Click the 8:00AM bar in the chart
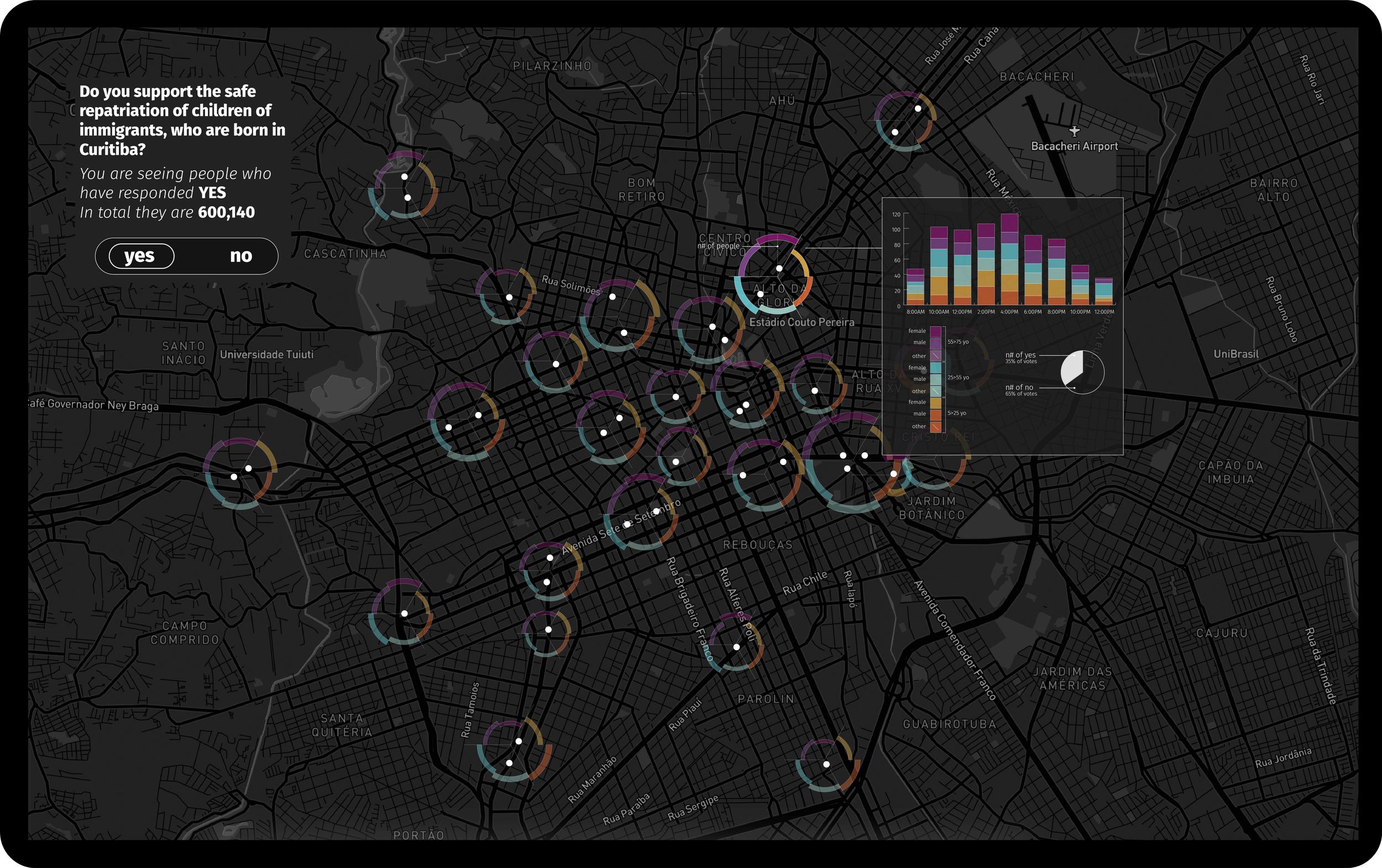The image size is (1382, 868). coord(915,286)
